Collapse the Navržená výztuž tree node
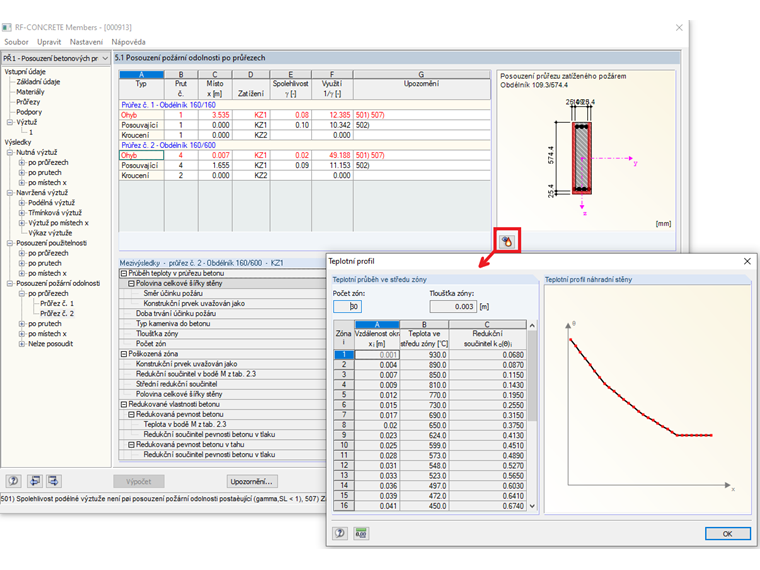This screenshot has width=760, height=570. click(10, 192)
